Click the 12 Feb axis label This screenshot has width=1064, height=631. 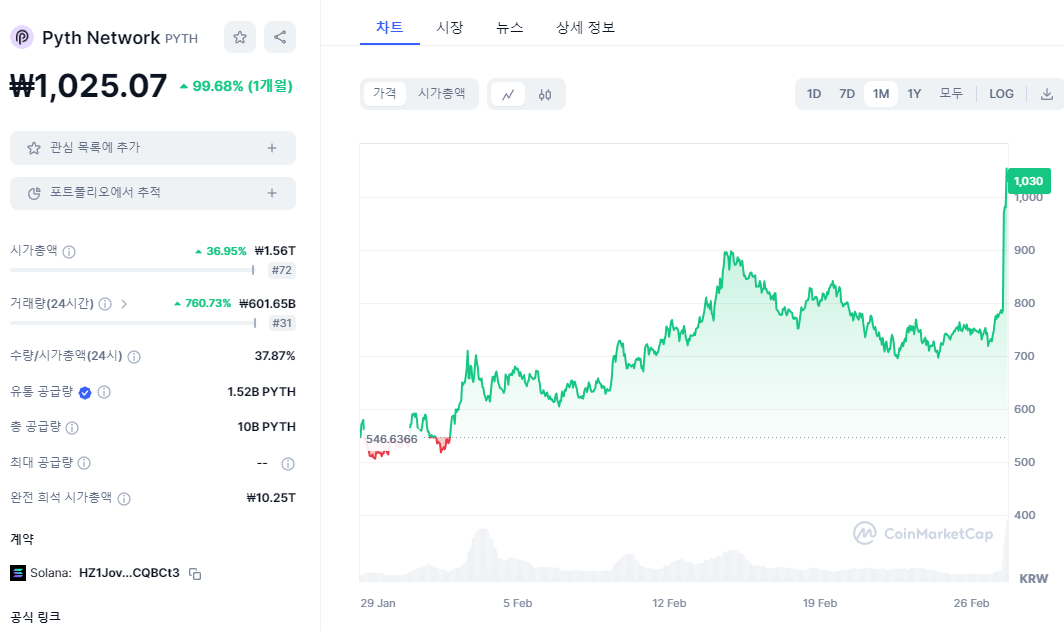pos(669,603)
